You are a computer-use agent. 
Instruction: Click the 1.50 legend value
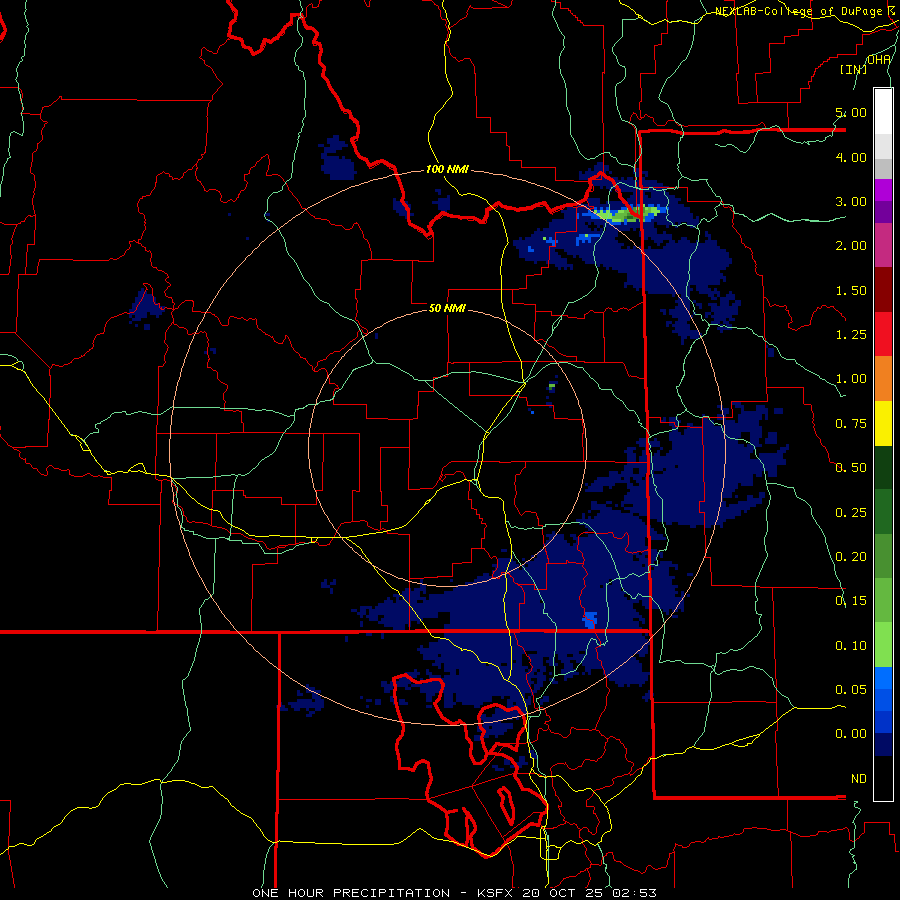851,290
